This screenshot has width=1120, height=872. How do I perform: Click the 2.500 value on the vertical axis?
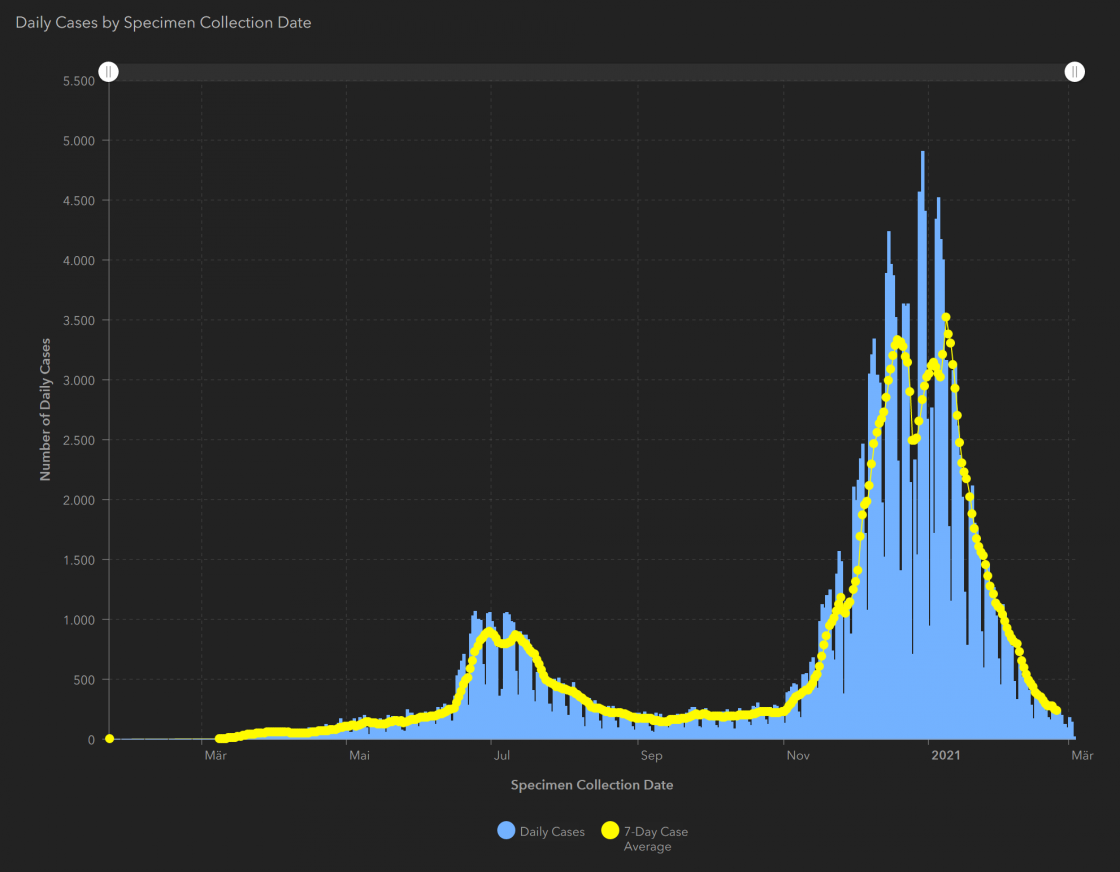(x=76, y=440)
